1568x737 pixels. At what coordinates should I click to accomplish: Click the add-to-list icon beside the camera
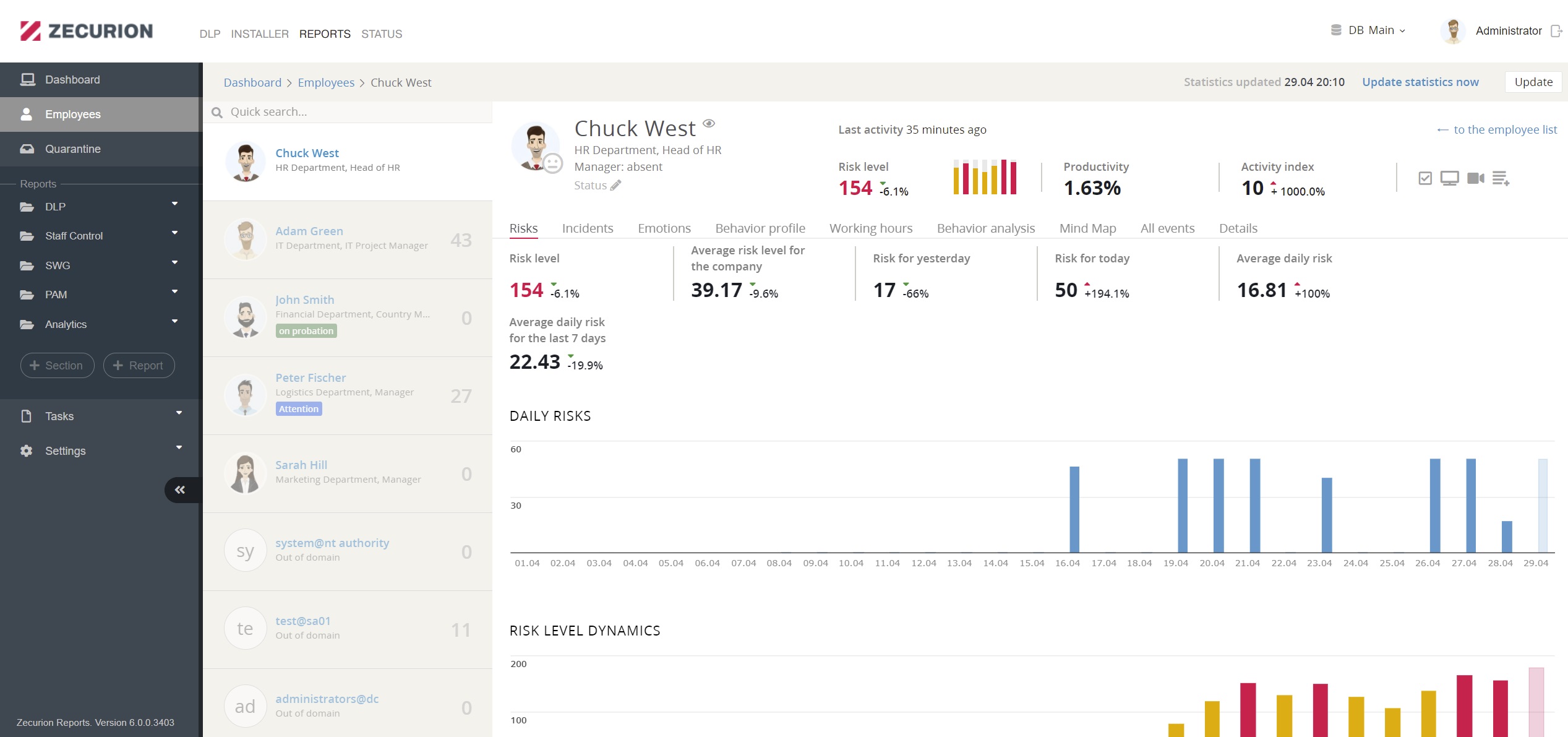tap(1501, 178)
